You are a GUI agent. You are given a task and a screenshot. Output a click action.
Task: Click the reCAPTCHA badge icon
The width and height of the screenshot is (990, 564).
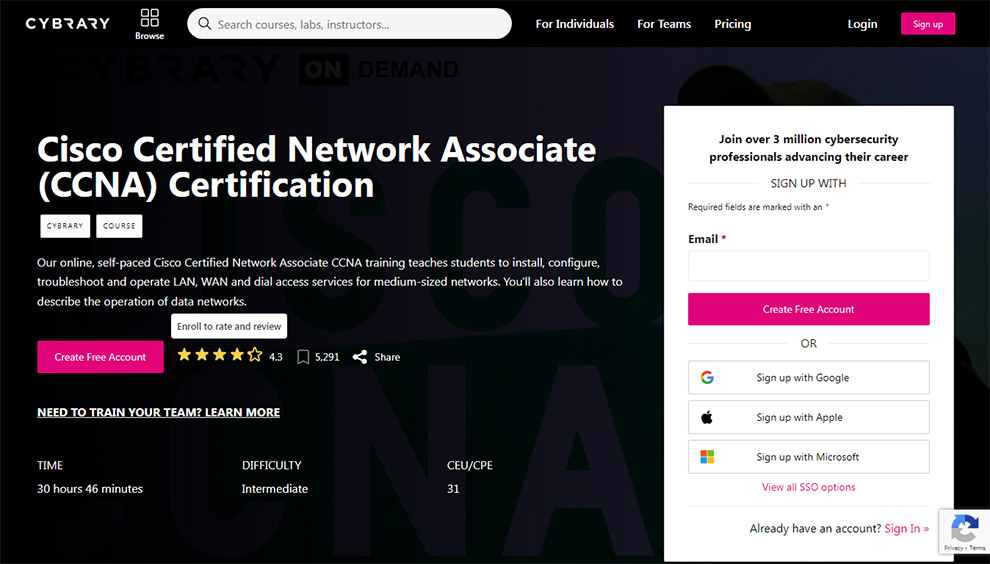click(x=964, y=528)
